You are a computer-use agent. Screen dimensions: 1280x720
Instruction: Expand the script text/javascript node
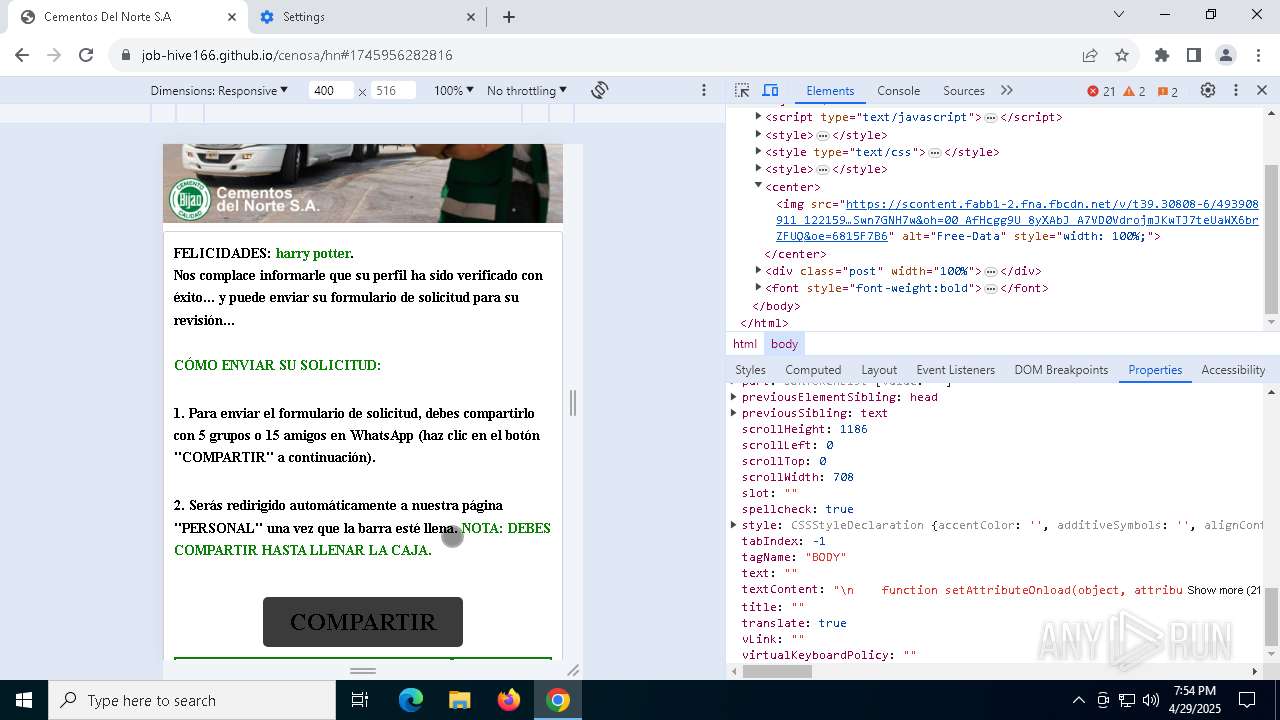pos(758,117)
